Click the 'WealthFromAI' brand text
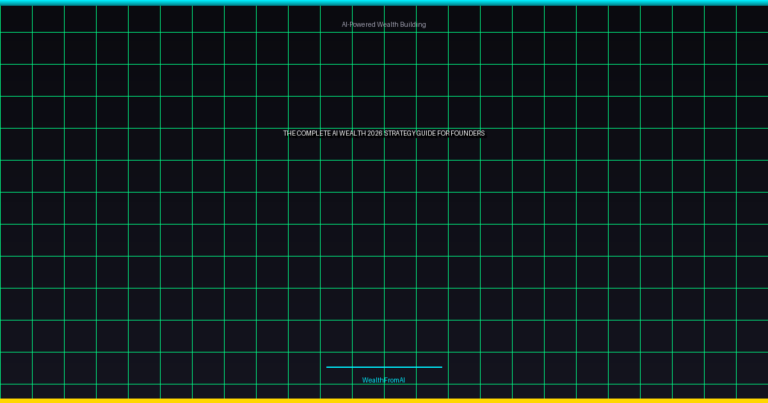Image resolution: width=768 pixels, height=403 pixels. tap(384, 380)
